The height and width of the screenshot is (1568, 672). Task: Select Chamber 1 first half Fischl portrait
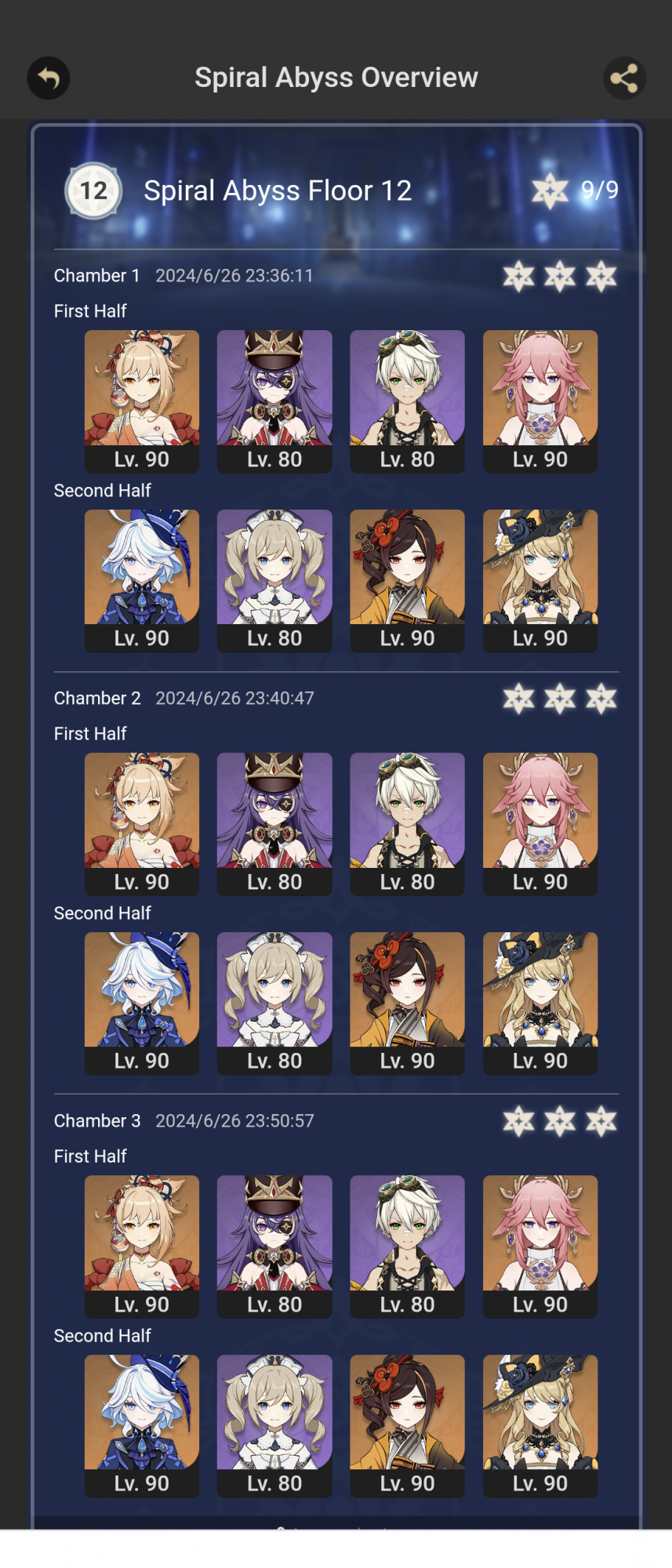pos(274,401)
